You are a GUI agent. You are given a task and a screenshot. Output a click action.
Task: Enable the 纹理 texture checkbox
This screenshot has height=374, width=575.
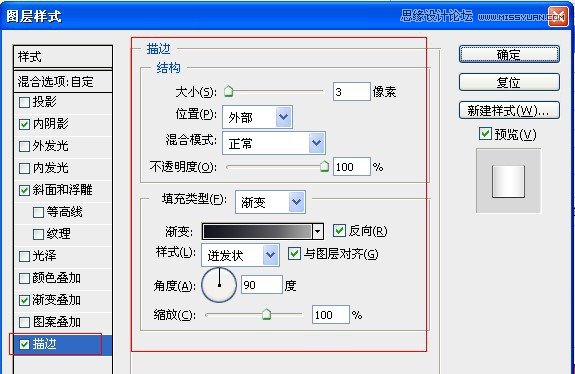[38, 234]
